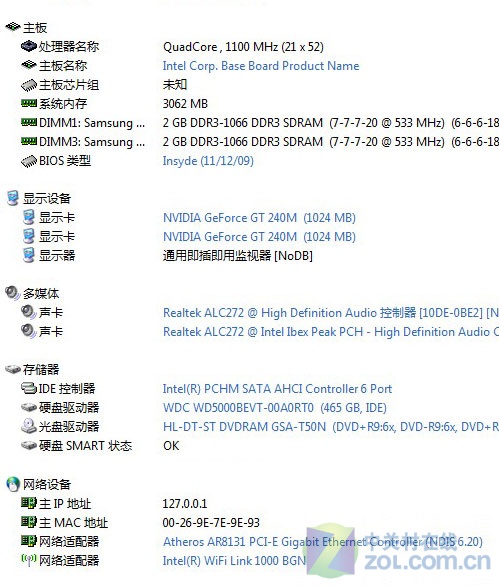Click the 主板芯片组 chipset icon
Viewport: 499px width, 586px height.
[28, 85]
